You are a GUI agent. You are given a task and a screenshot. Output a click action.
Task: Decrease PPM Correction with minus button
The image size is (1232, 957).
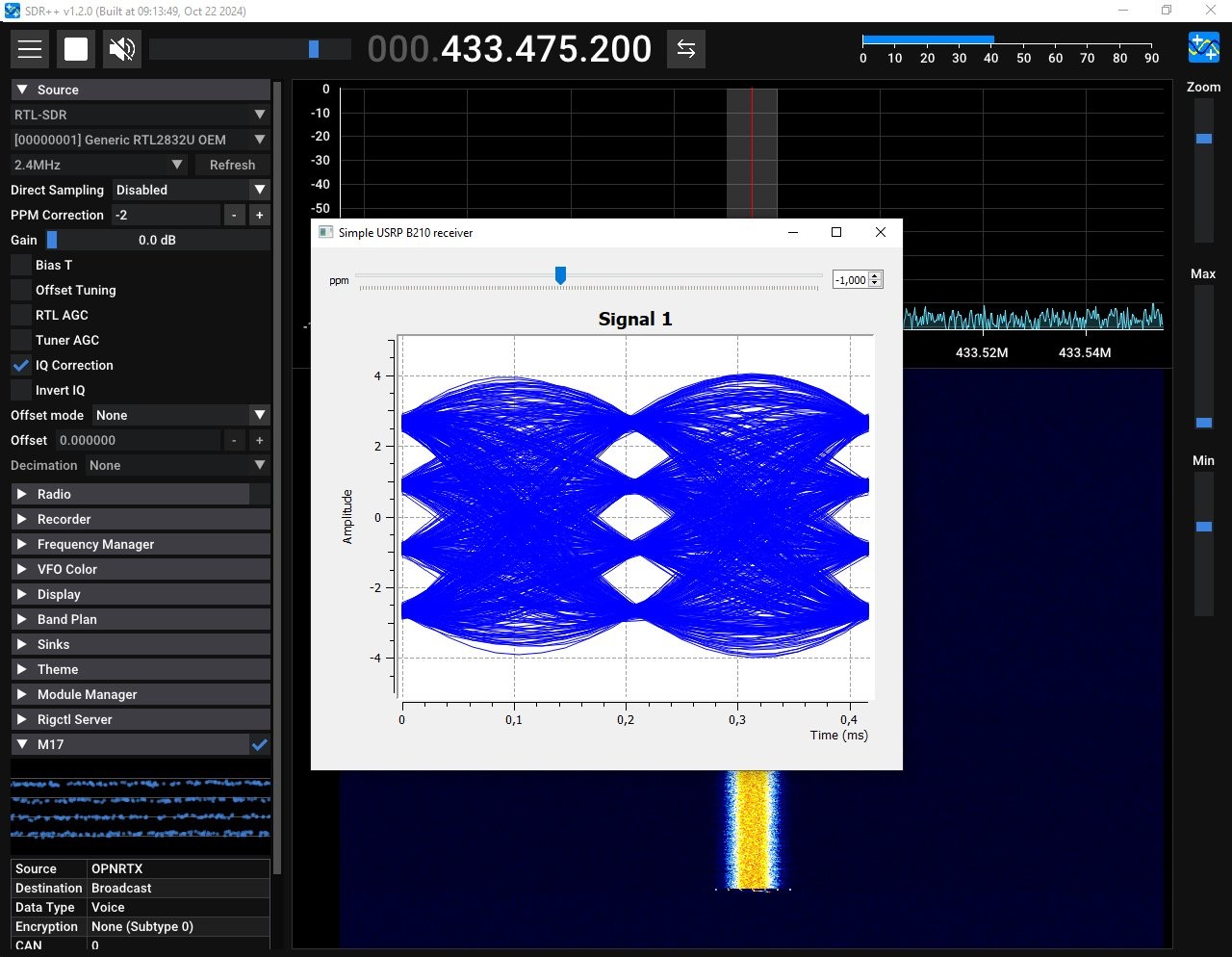coord(234,216)
